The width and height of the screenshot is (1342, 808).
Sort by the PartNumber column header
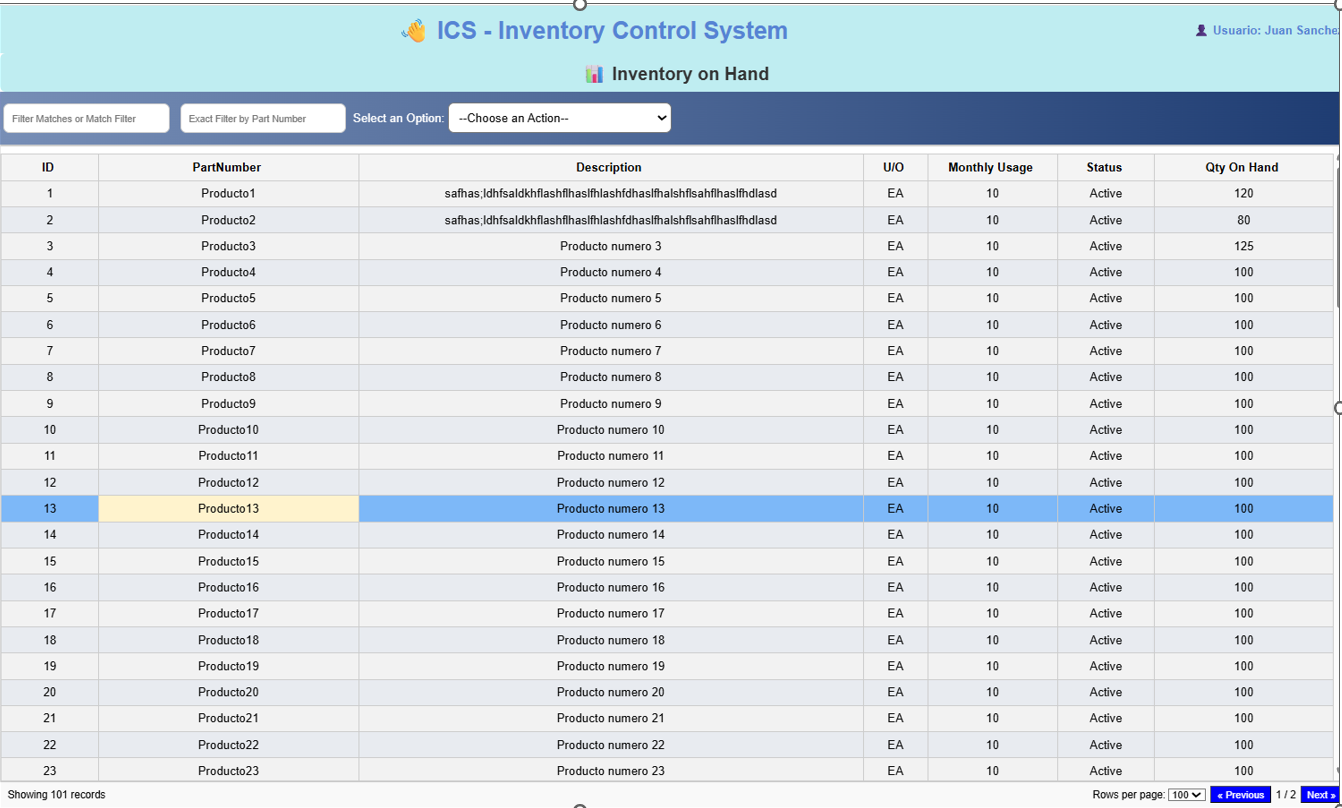click(227, 167)
